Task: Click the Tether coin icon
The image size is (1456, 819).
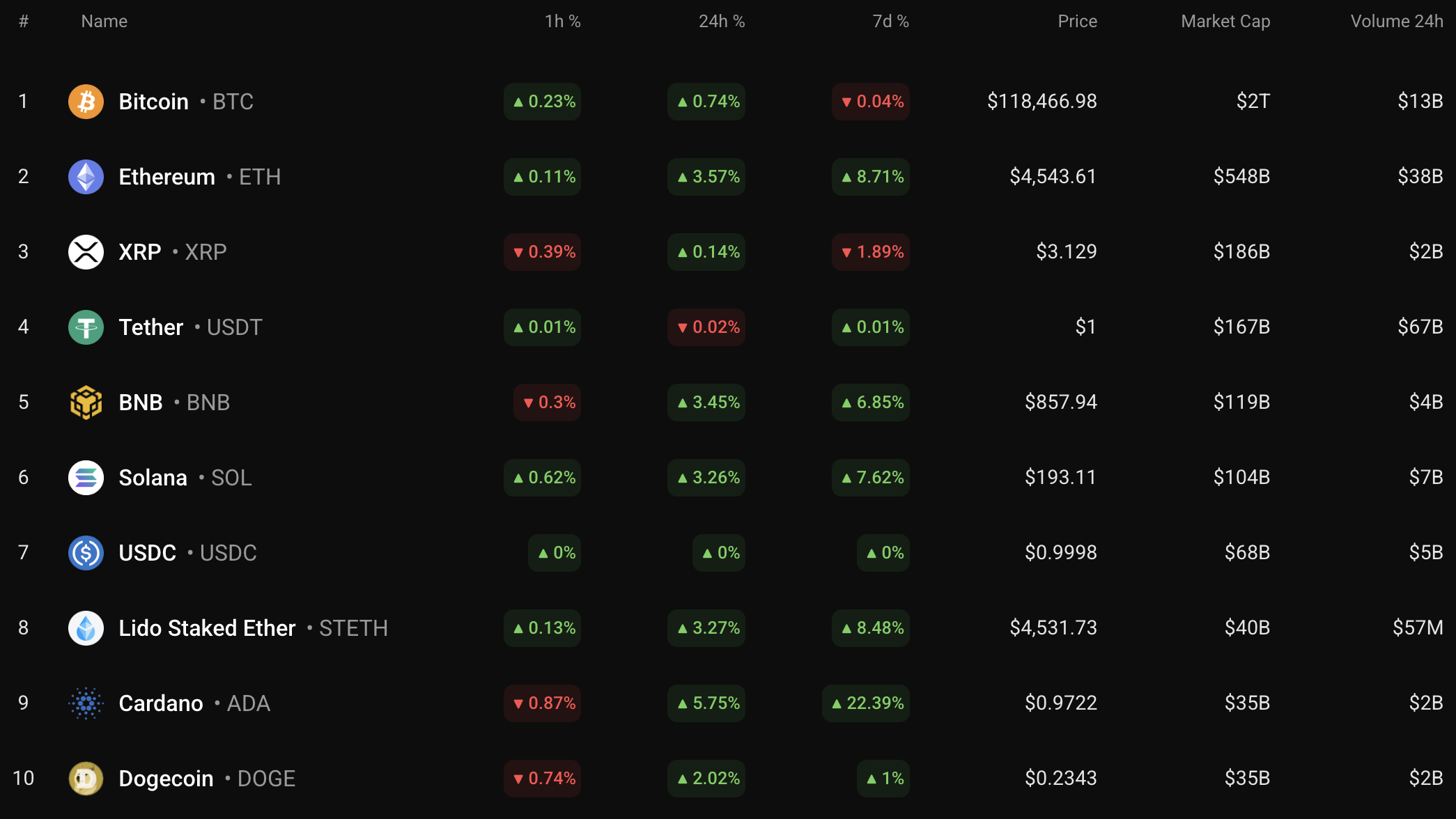Action: 86,327
